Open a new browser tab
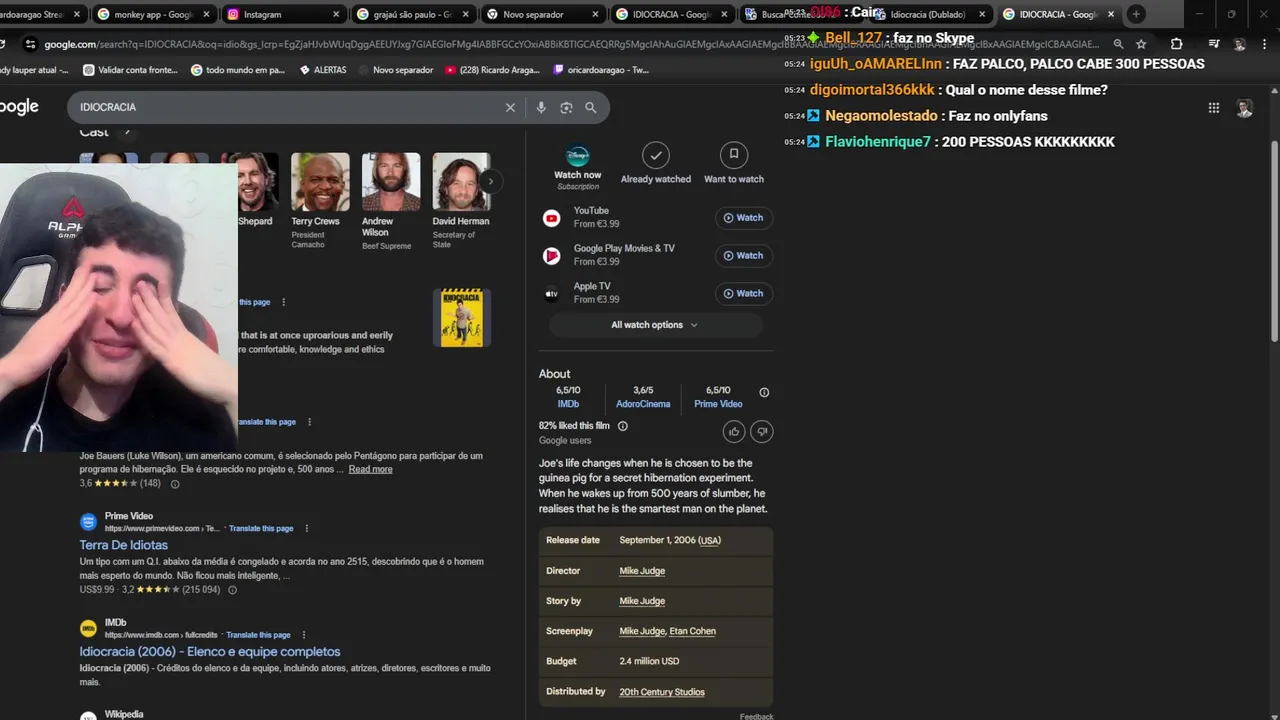 pyautogui.click(x=1136, y=15)
